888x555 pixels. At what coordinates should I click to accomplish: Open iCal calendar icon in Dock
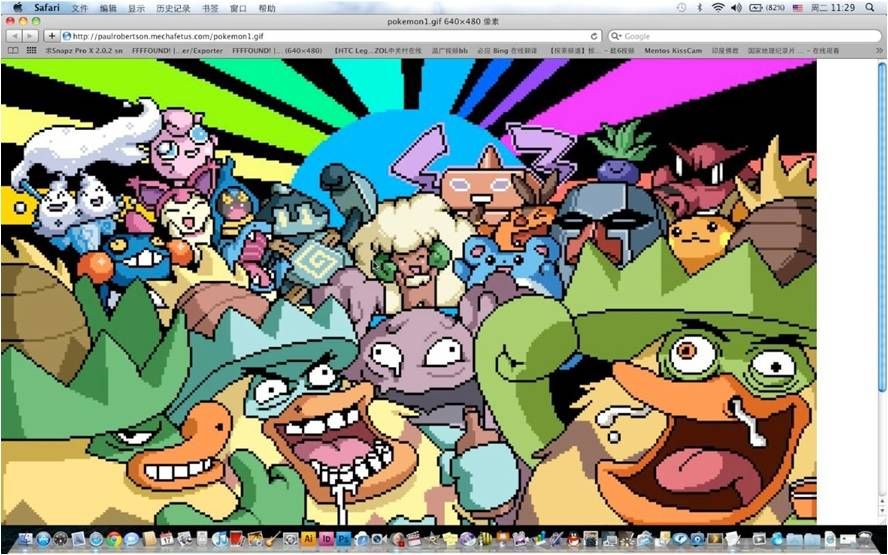click(x=166, y=539)
